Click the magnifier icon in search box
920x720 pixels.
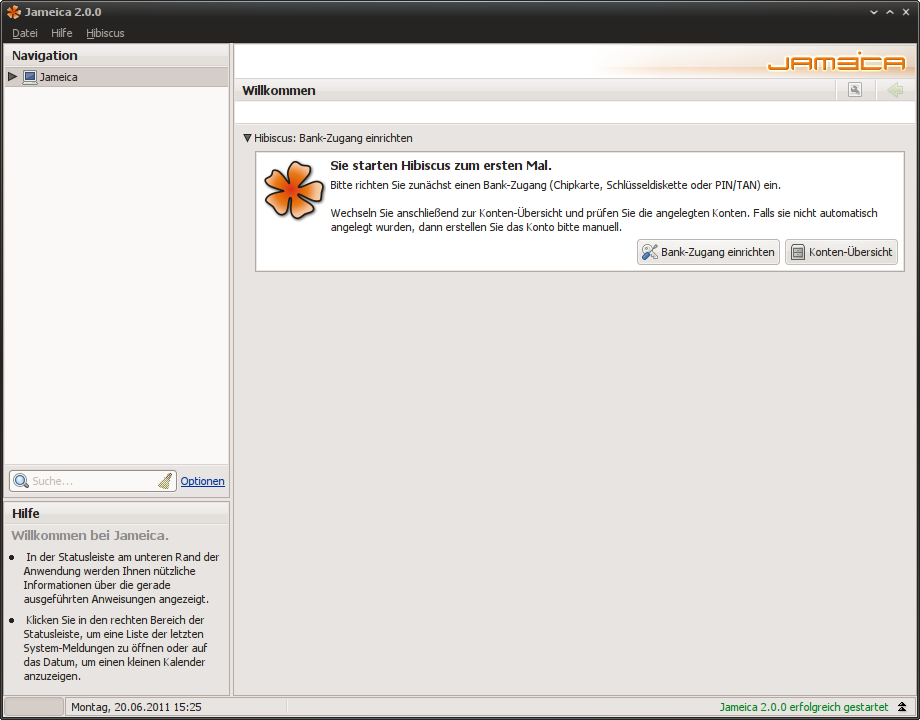(x=21, y=481)
